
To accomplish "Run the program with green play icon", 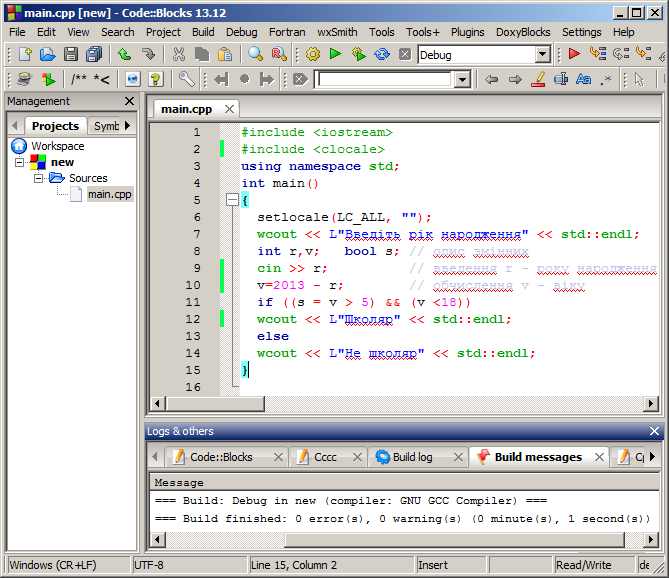I will [335, 55].
